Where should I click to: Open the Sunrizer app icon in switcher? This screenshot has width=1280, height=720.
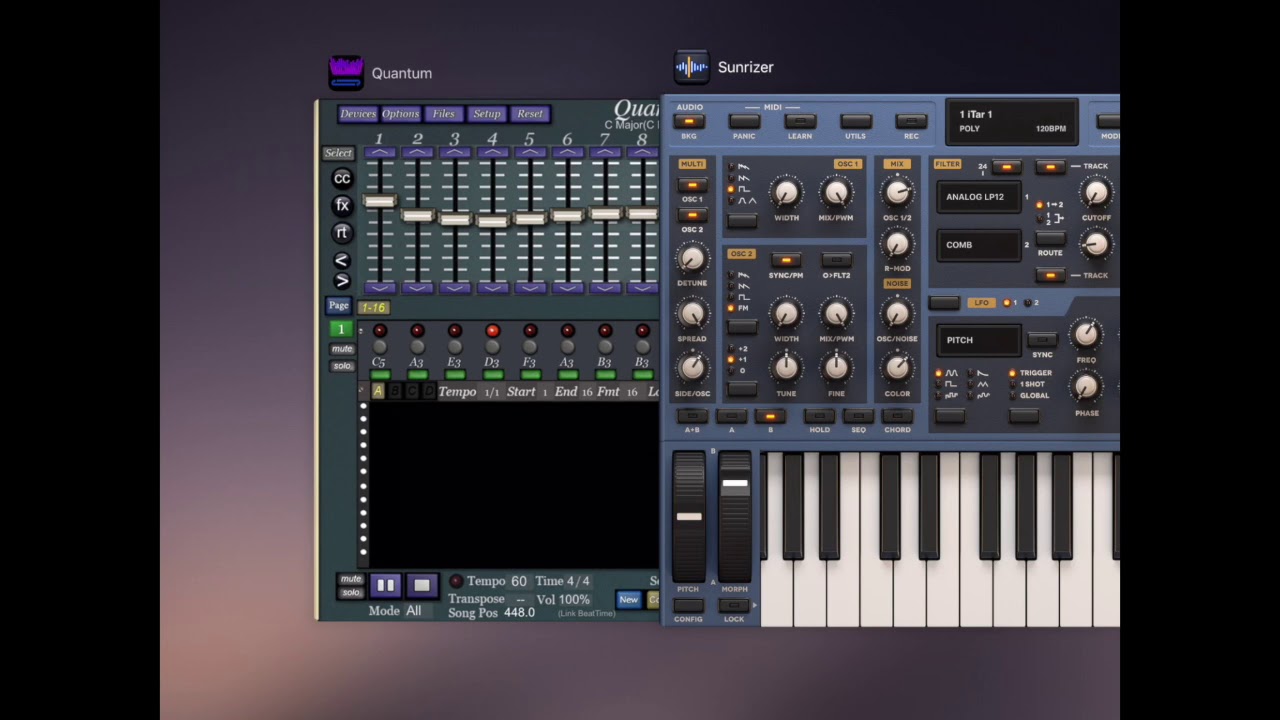point(692,67)
